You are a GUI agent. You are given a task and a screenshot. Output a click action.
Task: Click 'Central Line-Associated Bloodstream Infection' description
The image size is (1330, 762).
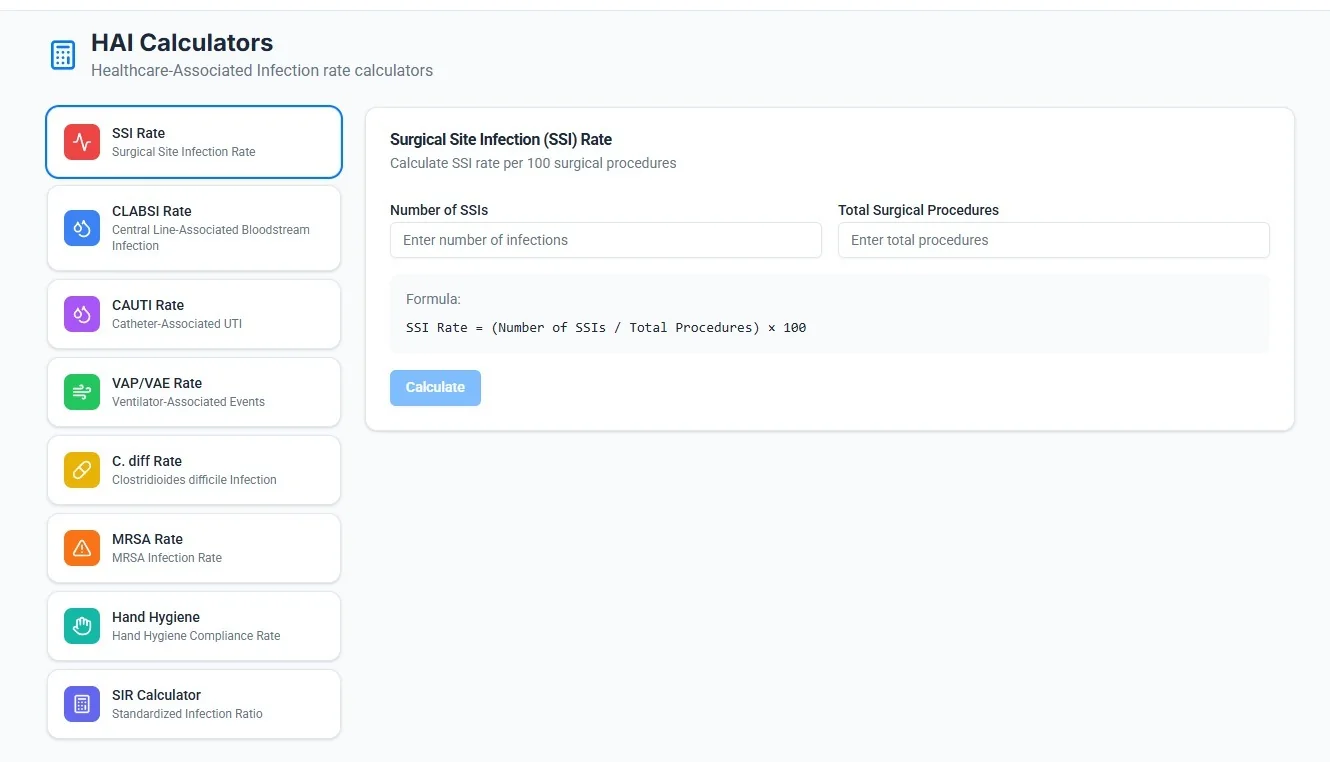pyautogui.click(x=211, y=238)
